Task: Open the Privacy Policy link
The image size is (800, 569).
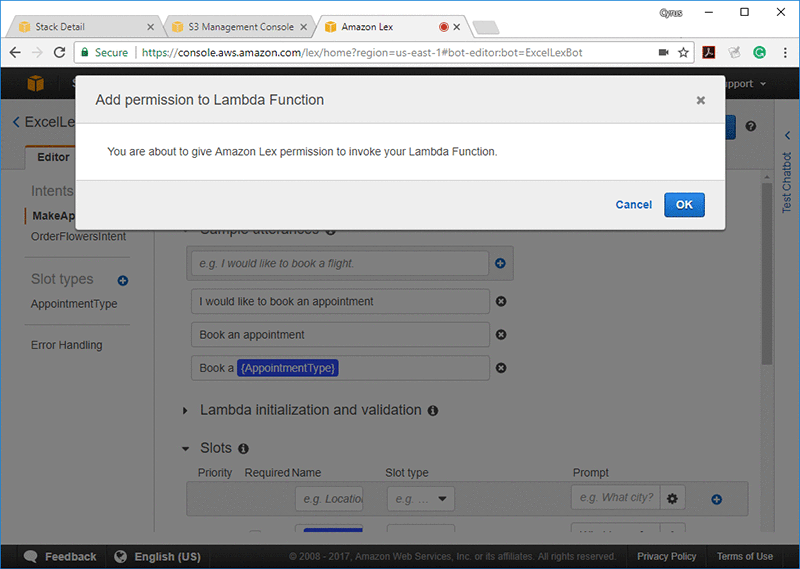Action: point(666,556)
